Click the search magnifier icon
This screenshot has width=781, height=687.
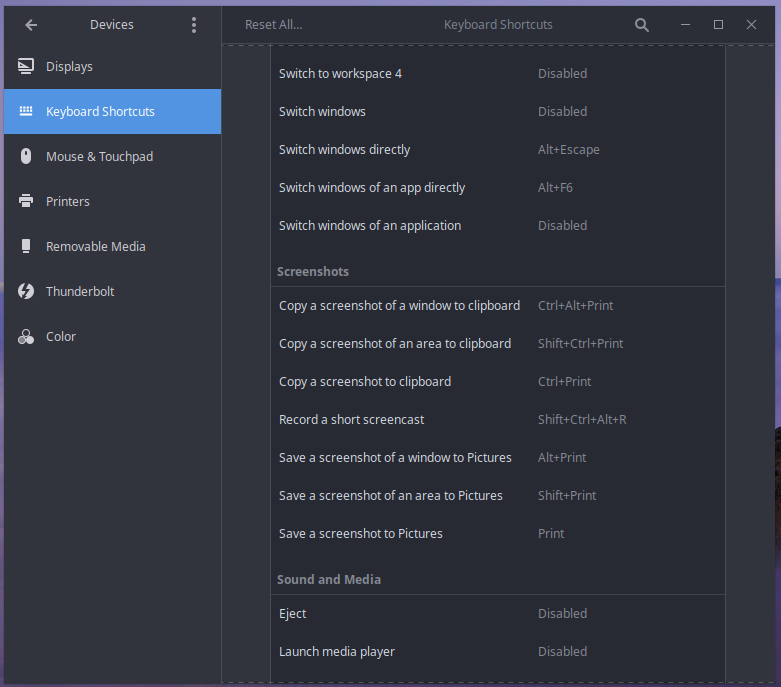(x=642, y=25)
